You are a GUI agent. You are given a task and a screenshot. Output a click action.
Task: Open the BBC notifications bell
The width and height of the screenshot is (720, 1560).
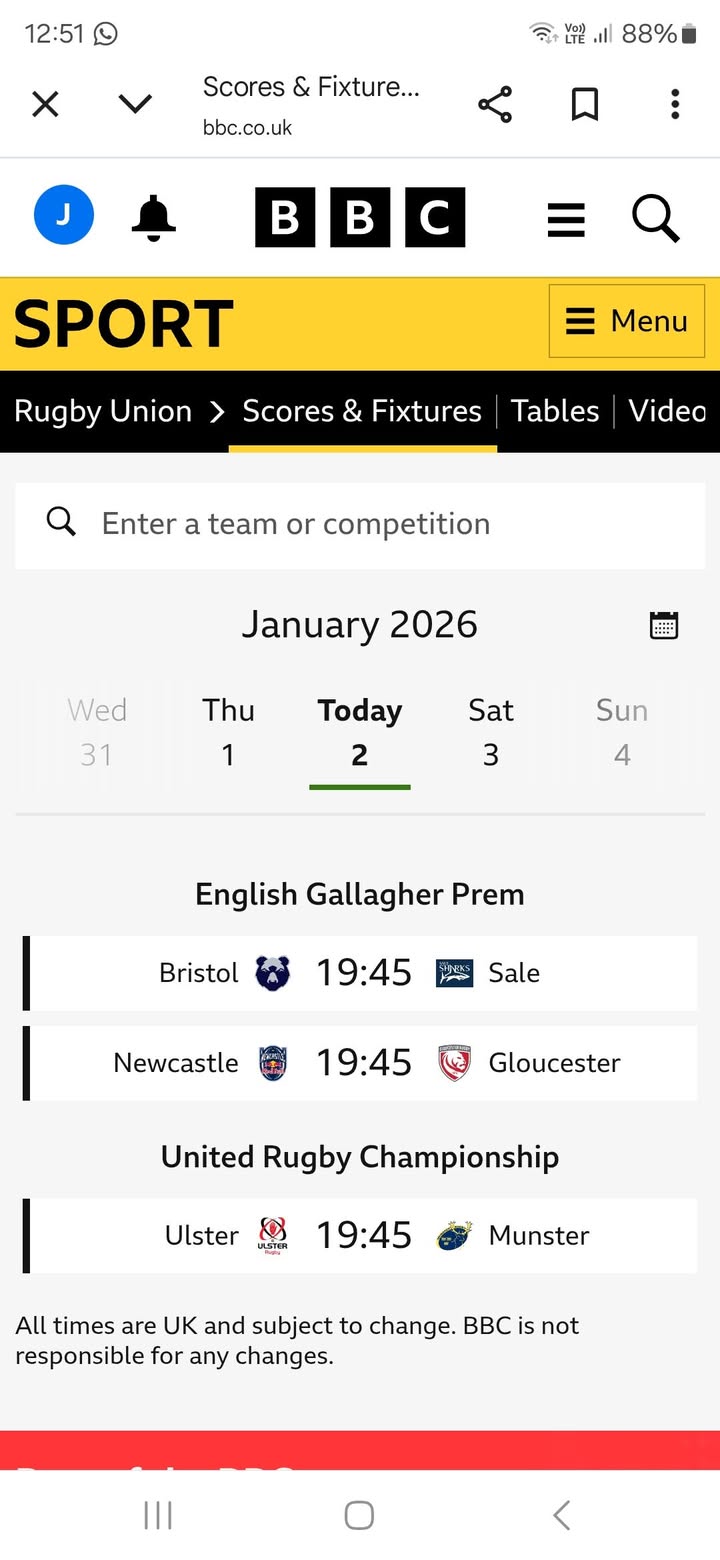pyautogui.click(x=153, y=217)
